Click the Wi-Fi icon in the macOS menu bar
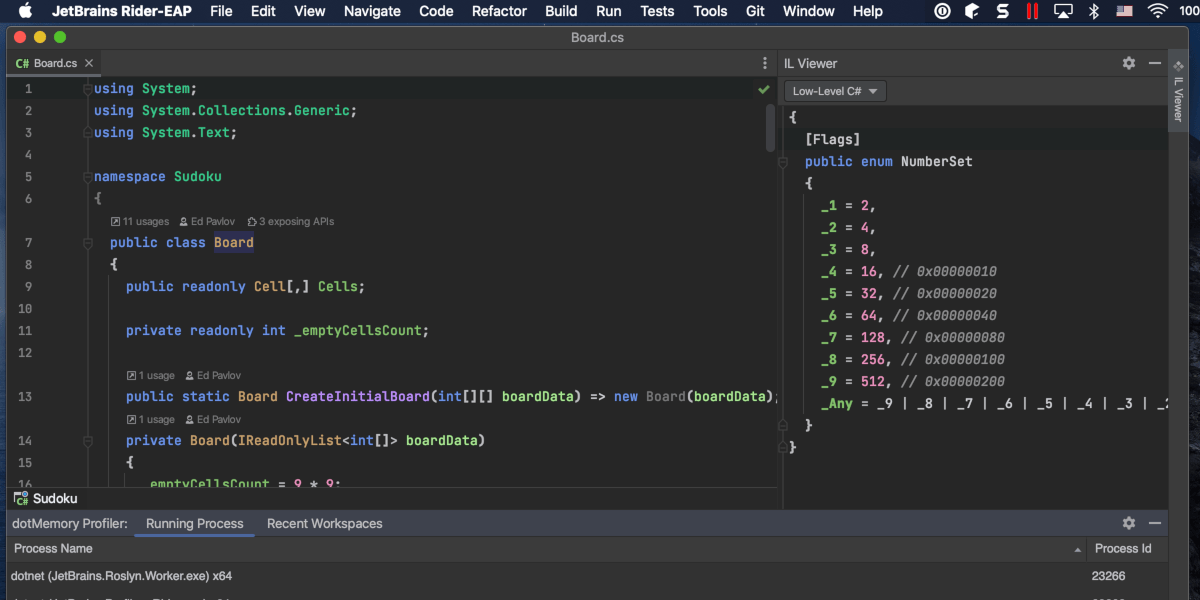 [x=1157, y=11]
